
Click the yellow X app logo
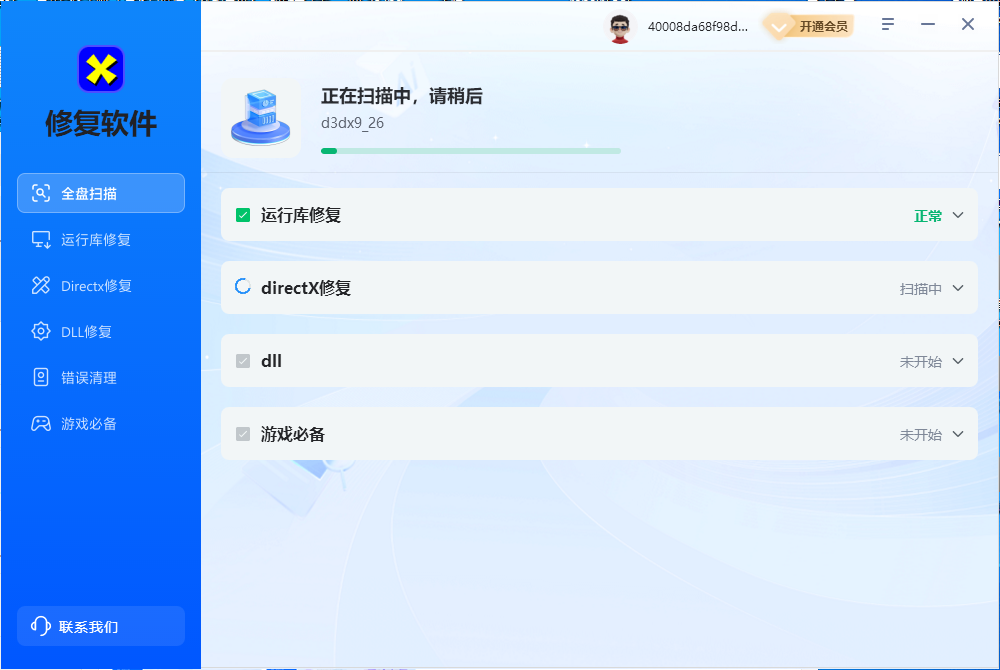tap(101, 69)
